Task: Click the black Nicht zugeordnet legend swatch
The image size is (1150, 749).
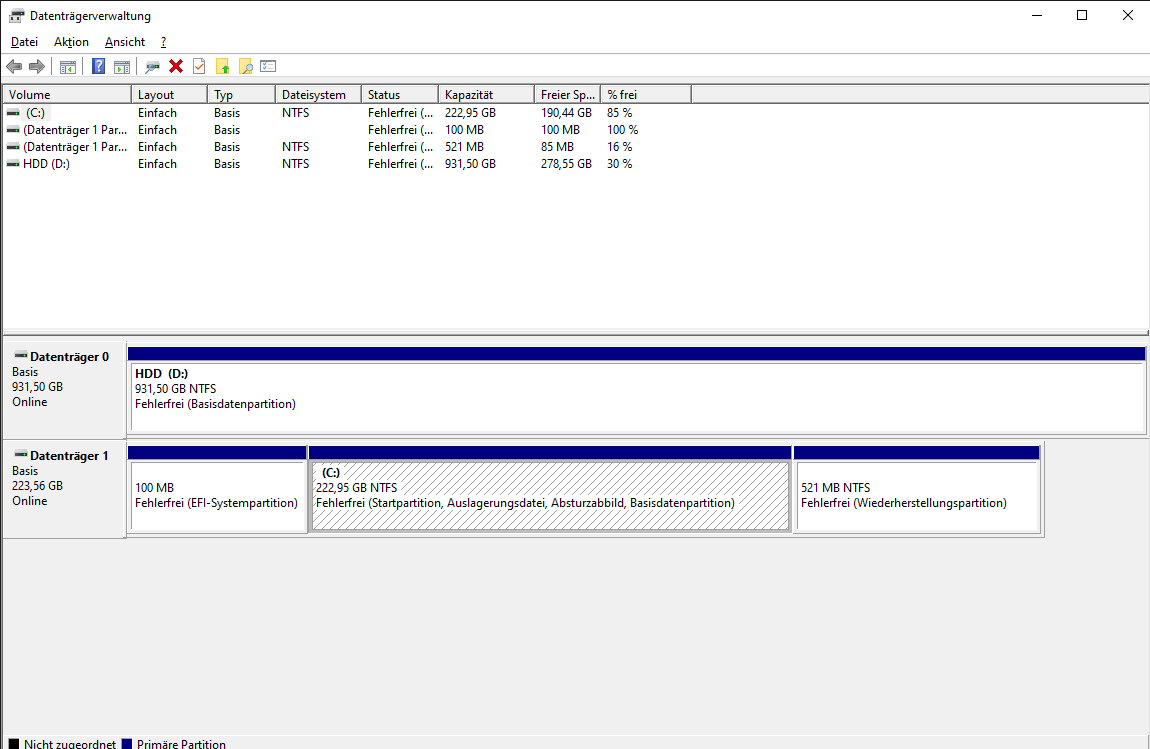Action: [14, 744]
